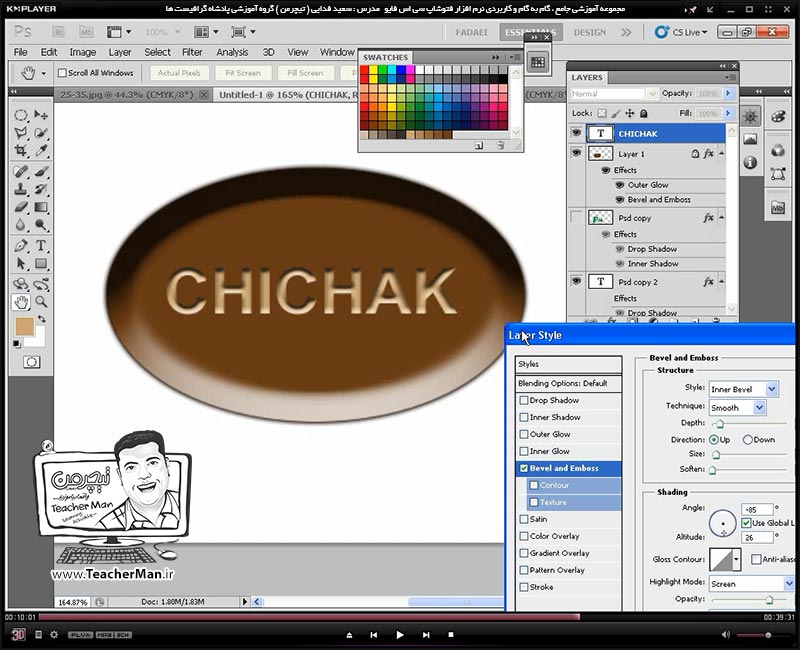The image size is (800, 650).
Task: Enable Contour checkbox
Action: pos(534,485)
